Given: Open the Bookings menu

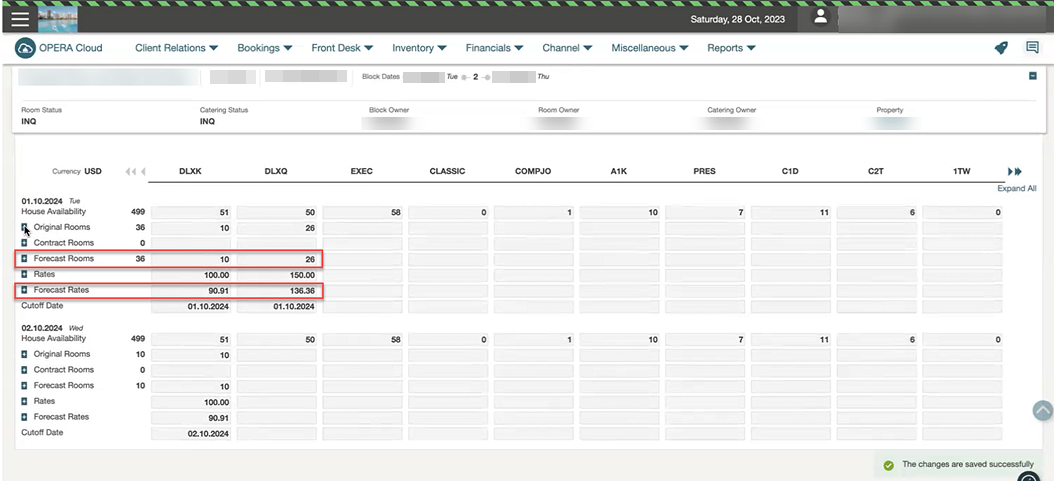Looking at the screenshot, I should (265, 48).
